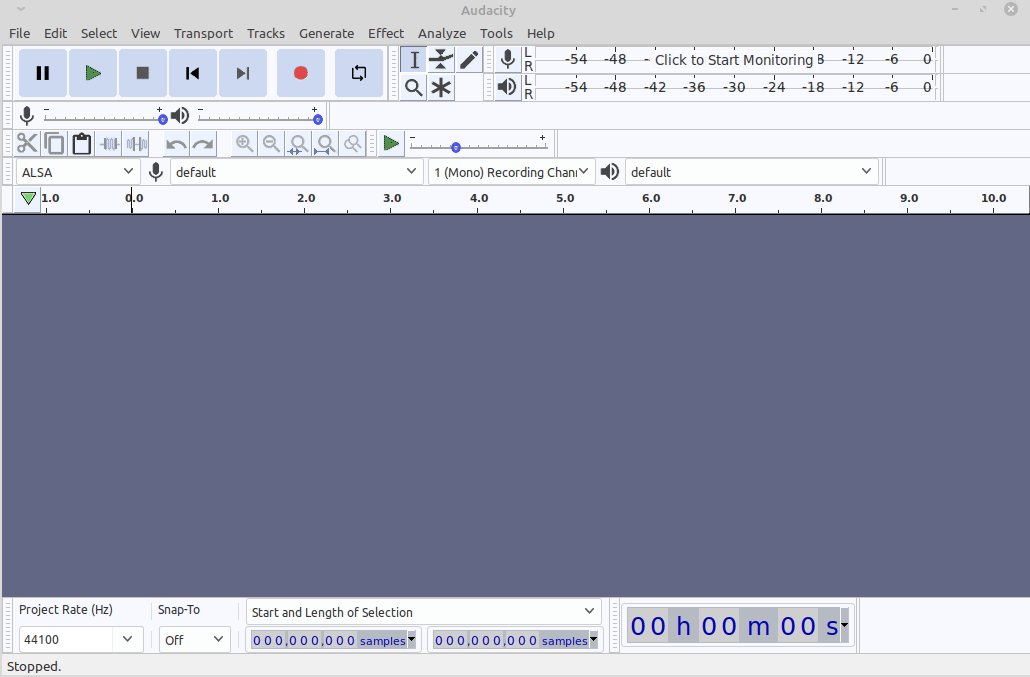
Task: Click the Redo arrow icon
Action: pos(203,143)
